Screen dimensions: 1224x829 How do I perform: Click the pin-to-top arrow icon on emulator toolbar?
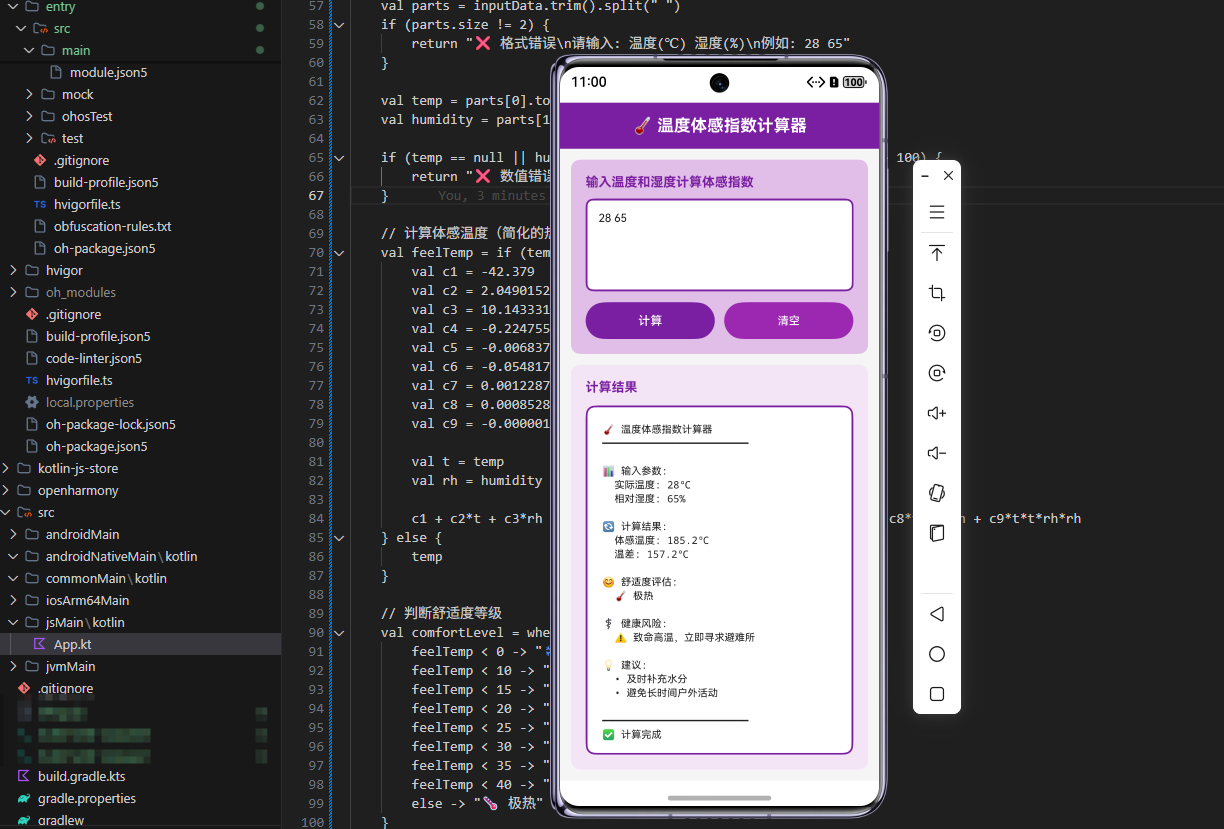pos(937,253)
